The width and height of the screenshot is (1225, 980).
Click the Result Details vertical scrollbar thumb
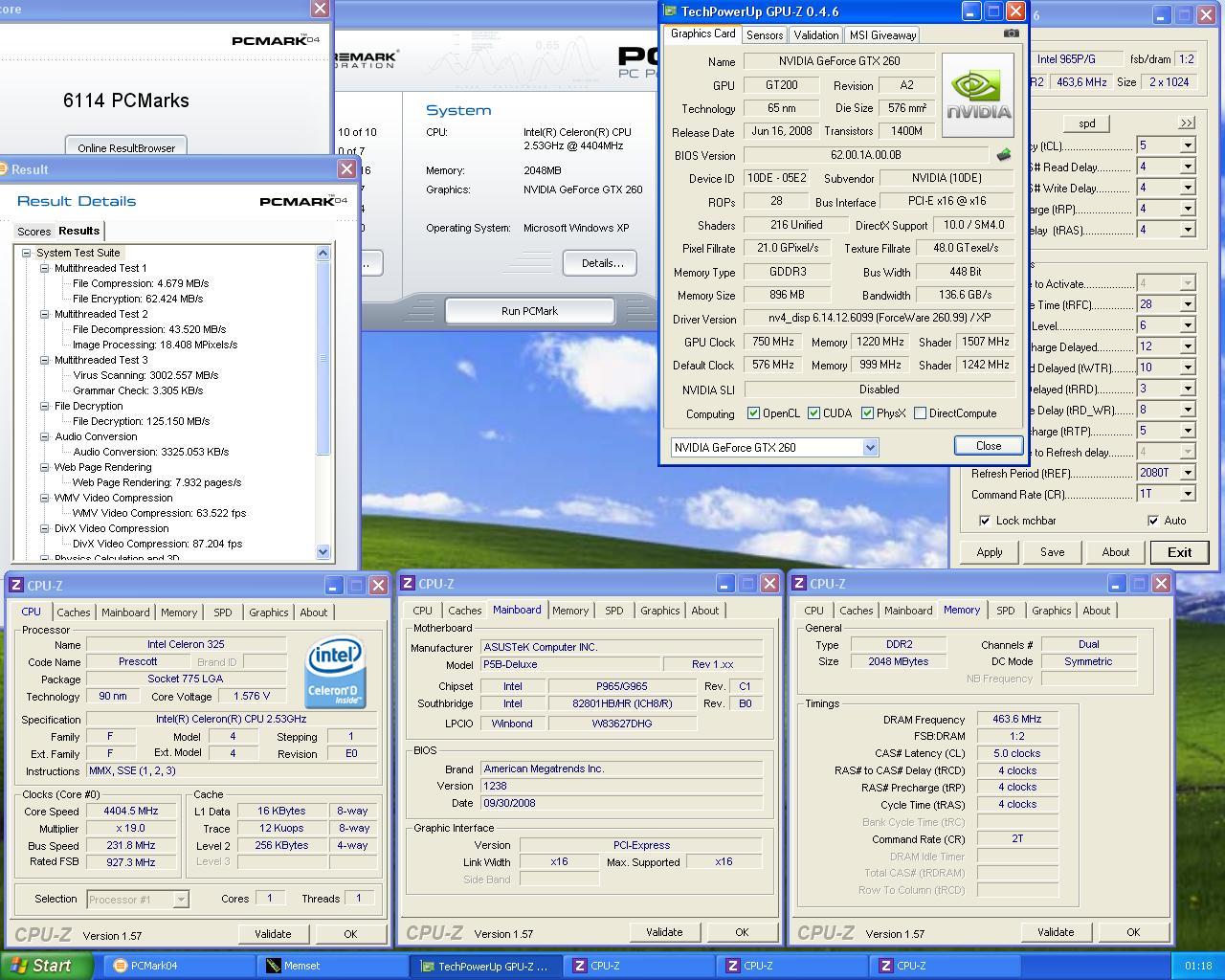pyautogui.click(x=323, y=358)
